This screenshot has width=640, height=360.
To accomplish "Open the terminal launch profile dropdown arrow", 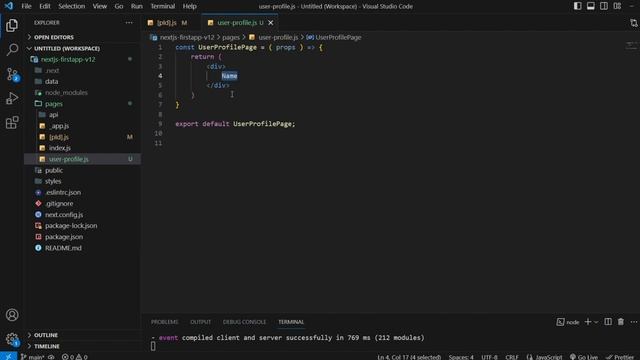I will [596, 322].
